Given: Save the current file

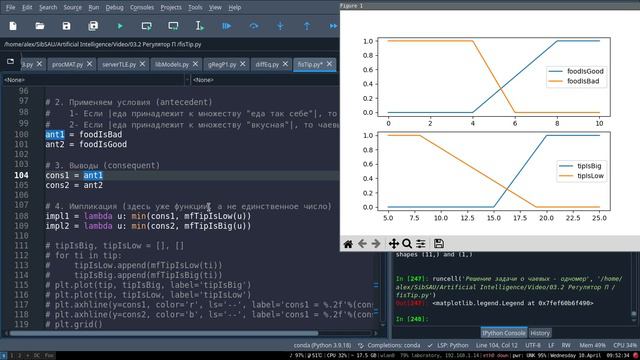Looking at the screenshot, I should (66, 26).
